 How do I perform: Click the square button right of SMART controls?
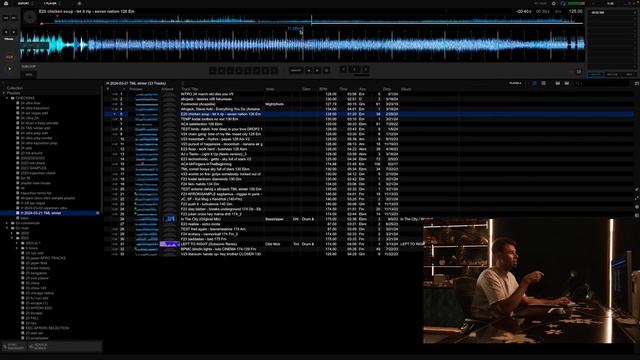(327, 71)
